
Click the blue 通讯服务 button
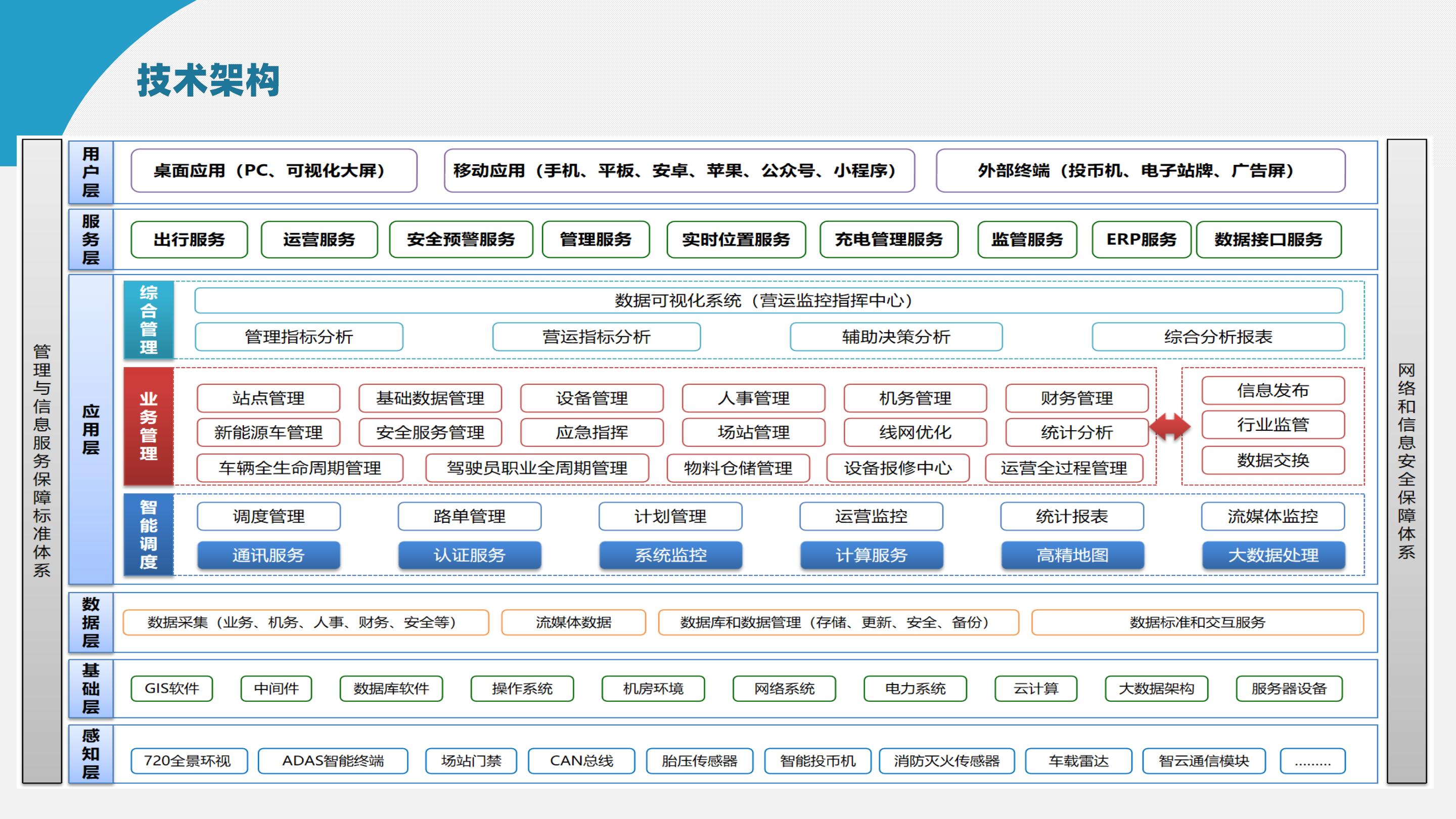268,555
